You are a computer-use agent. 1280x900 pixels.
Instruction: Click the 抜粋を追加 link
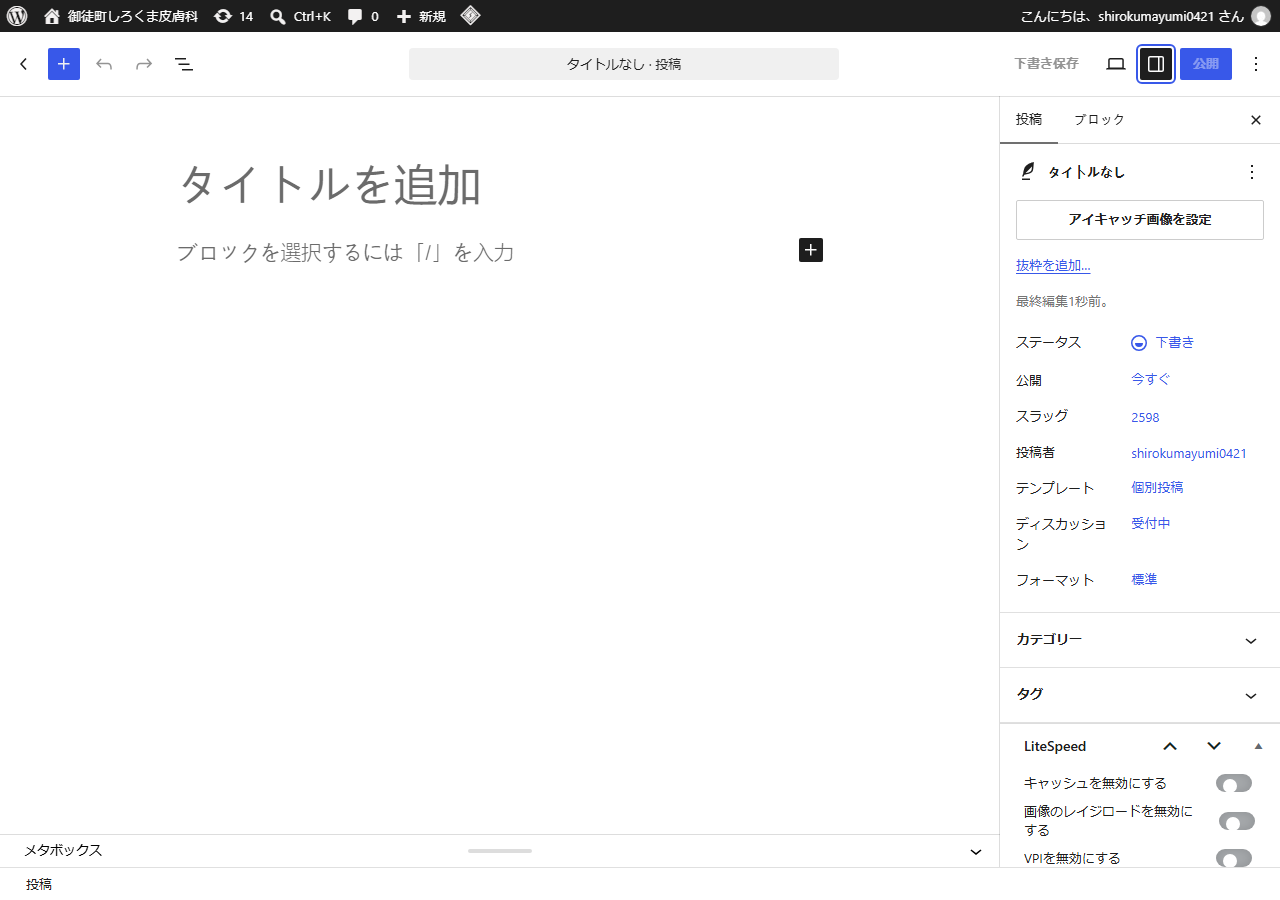point(1053,266)
